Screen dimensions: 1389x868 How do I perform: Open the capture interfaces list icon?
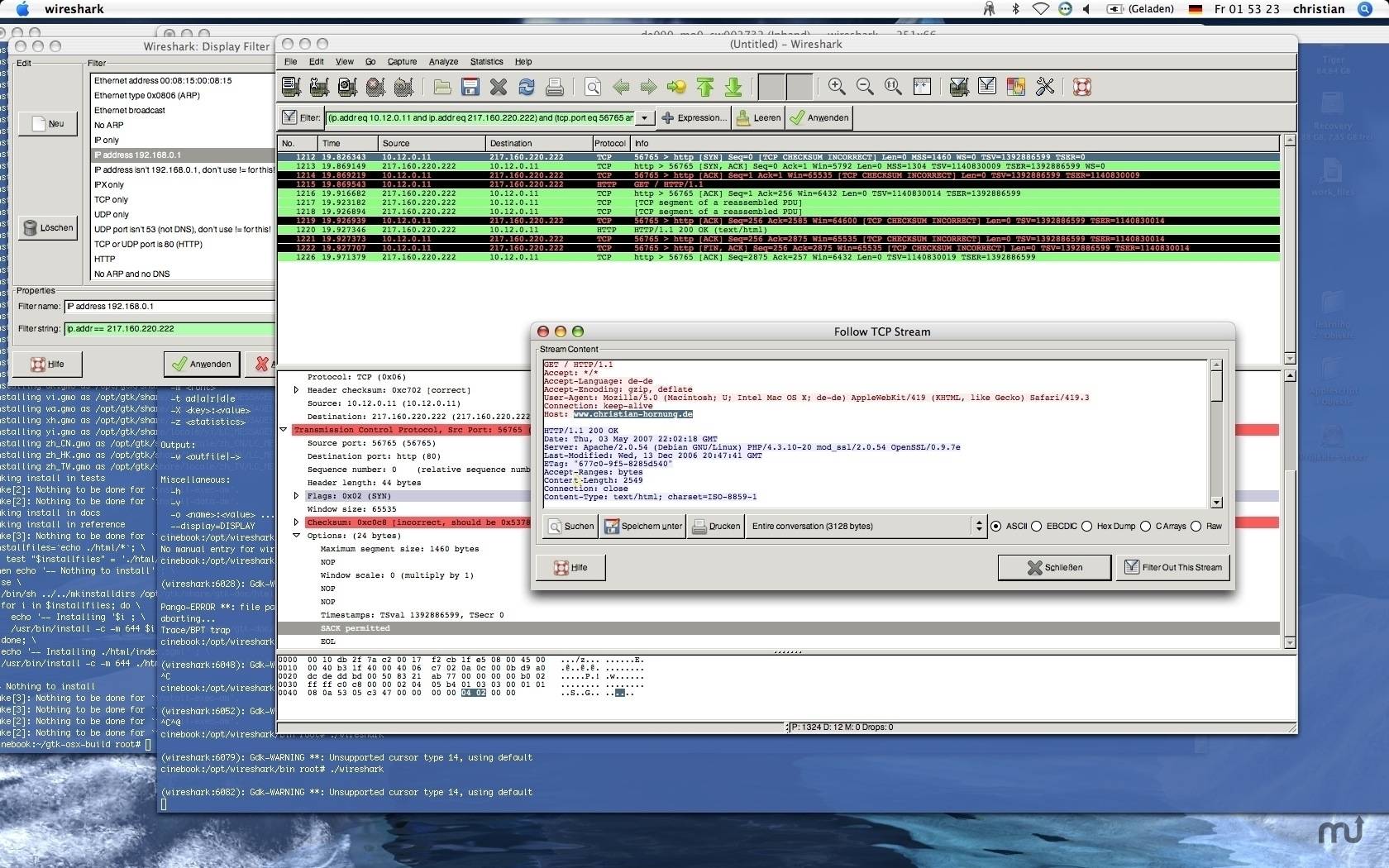tap(291, 87)
